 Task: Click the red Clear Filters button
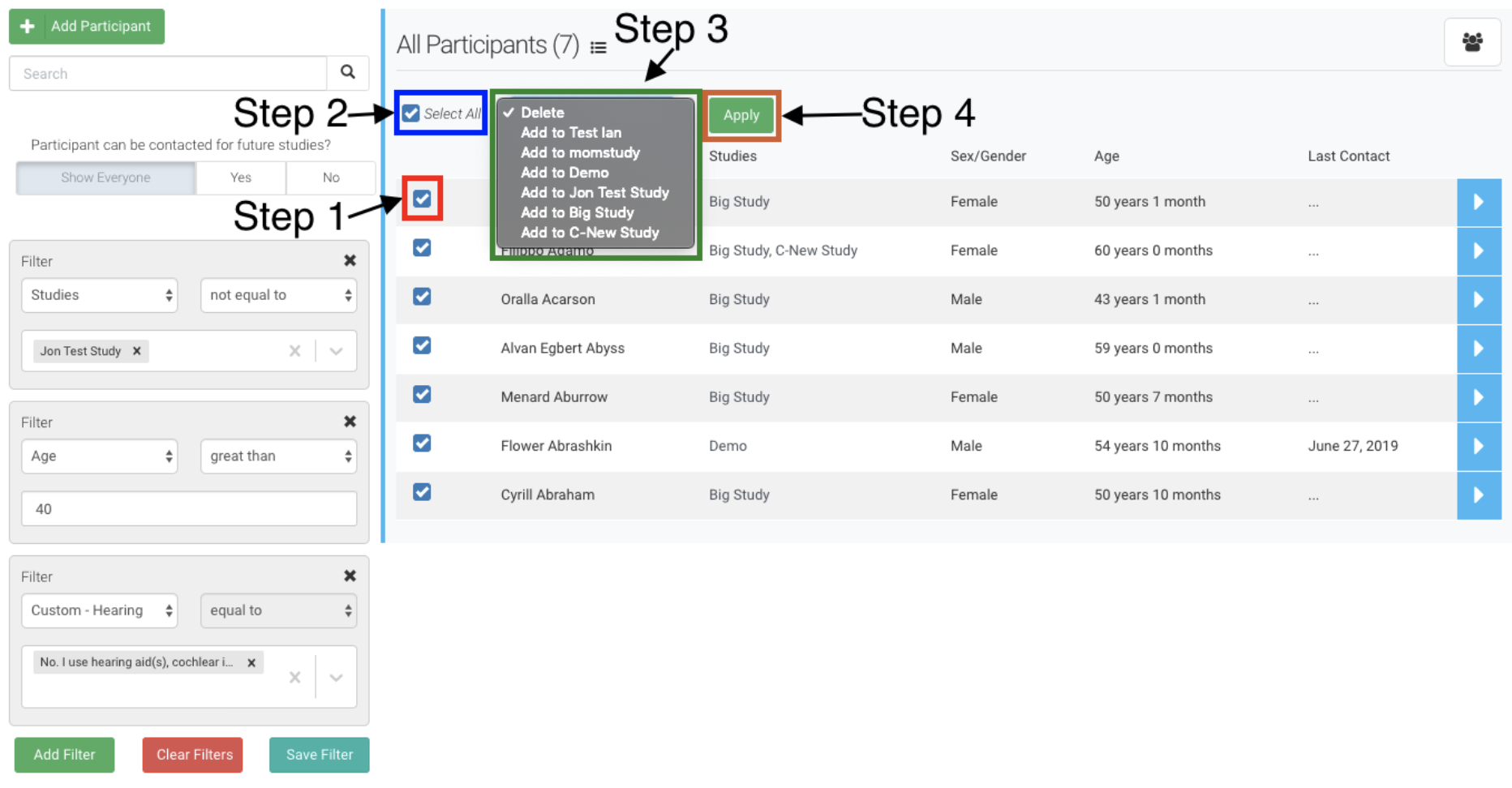point(193,755)
